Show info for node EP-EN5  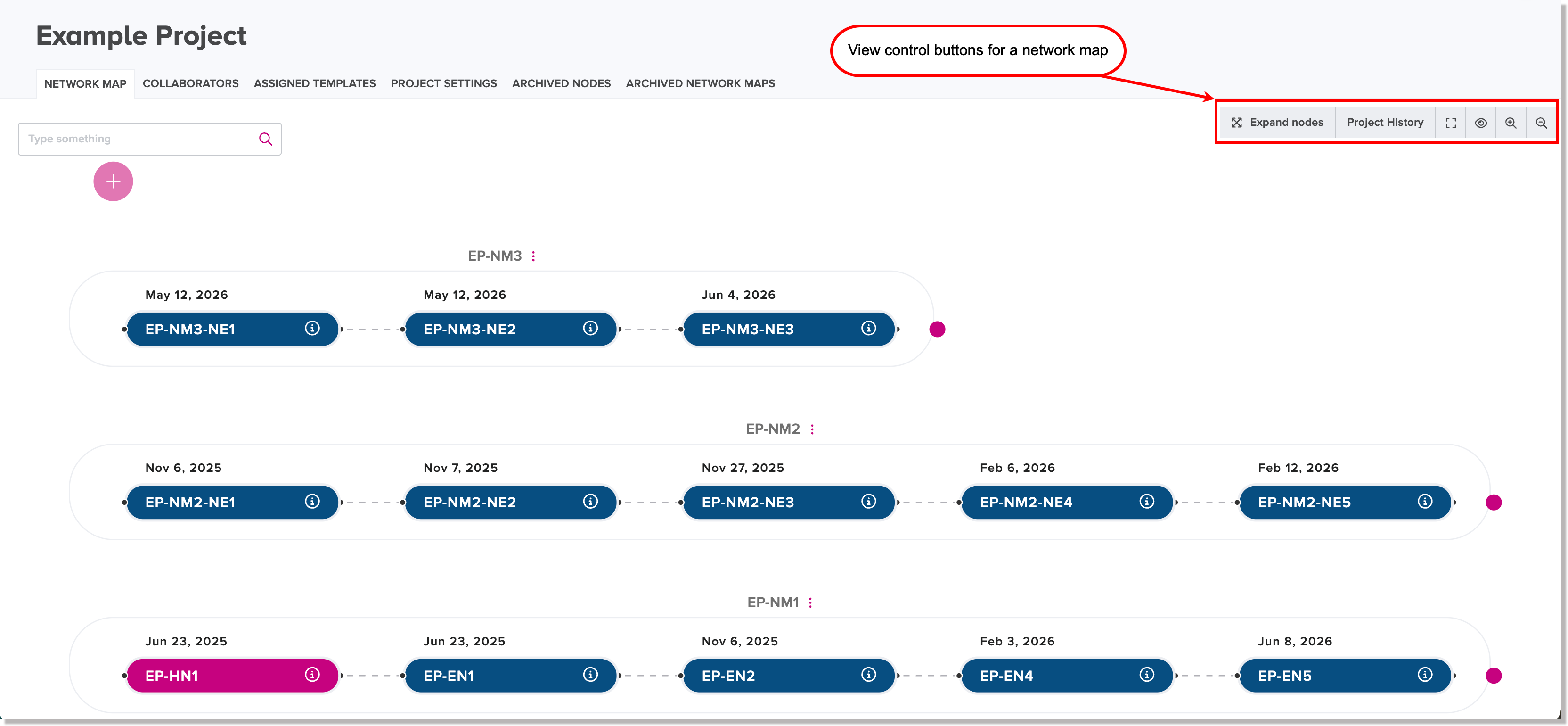coord(1425,675)
